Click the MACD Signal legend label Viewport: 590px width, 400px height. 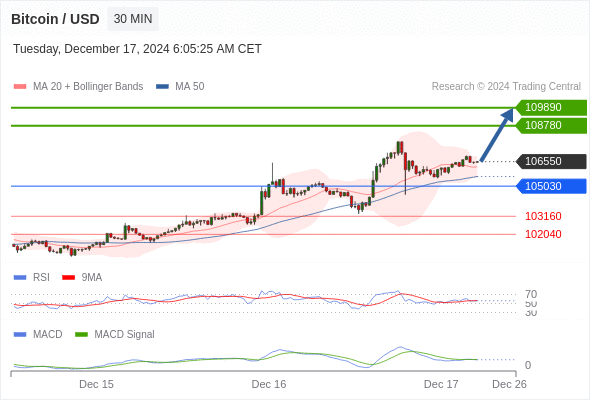[124, 335]
